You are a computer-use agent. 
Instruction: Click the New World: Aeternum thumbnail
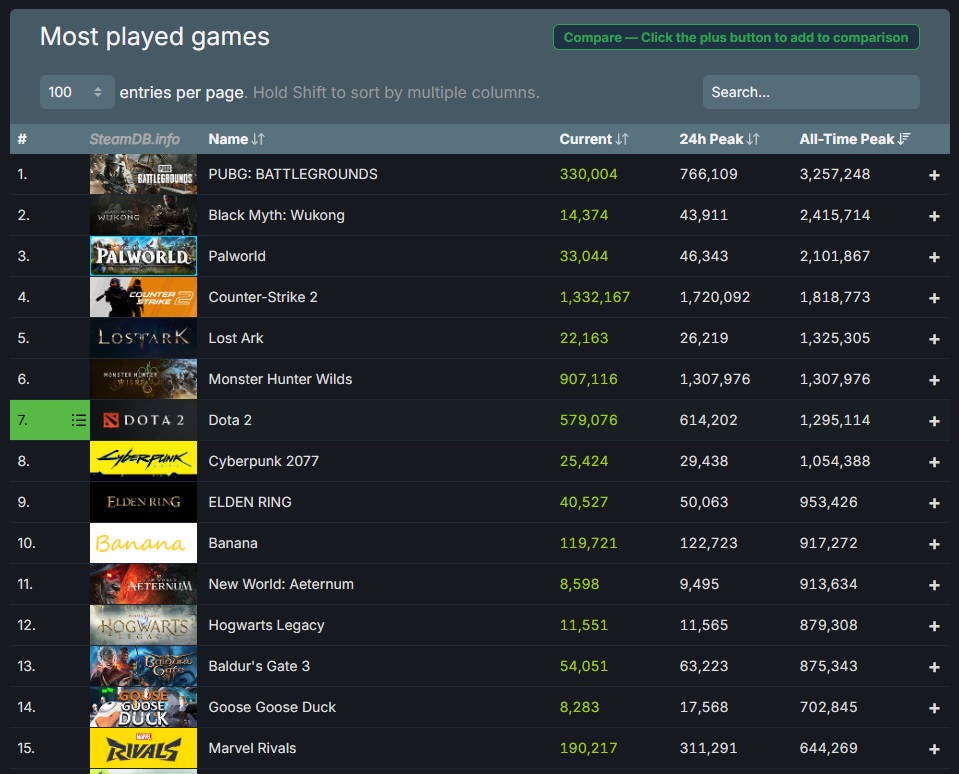(143, 584)
